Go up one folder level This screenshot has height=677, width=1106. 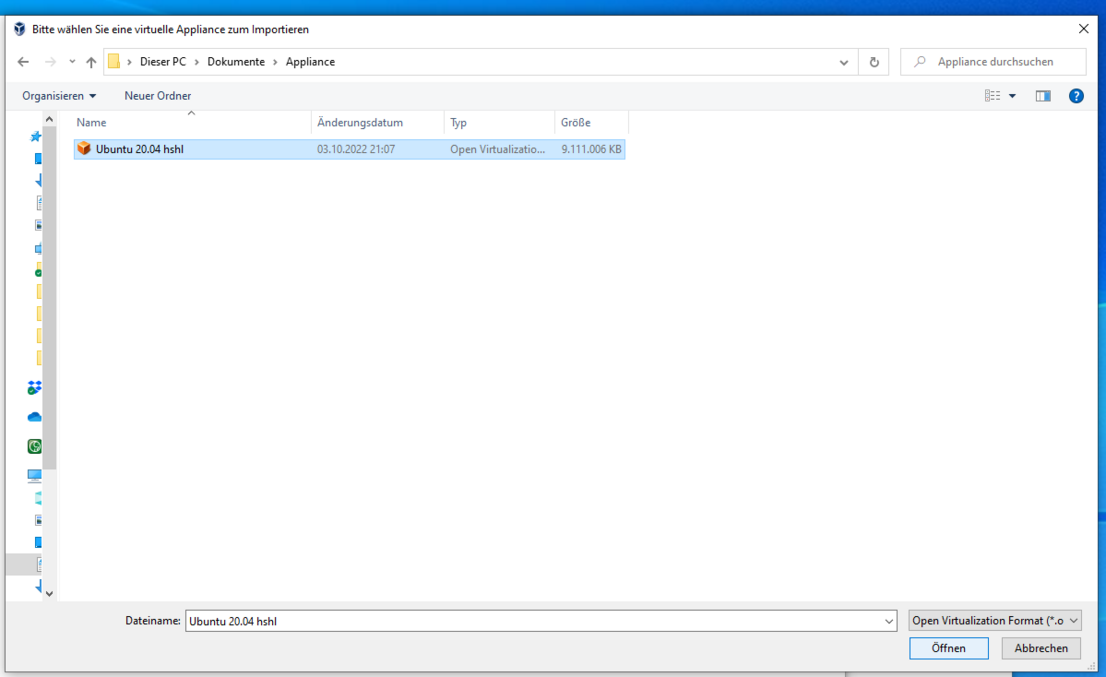pyautogui.click(x=91, y=62)
